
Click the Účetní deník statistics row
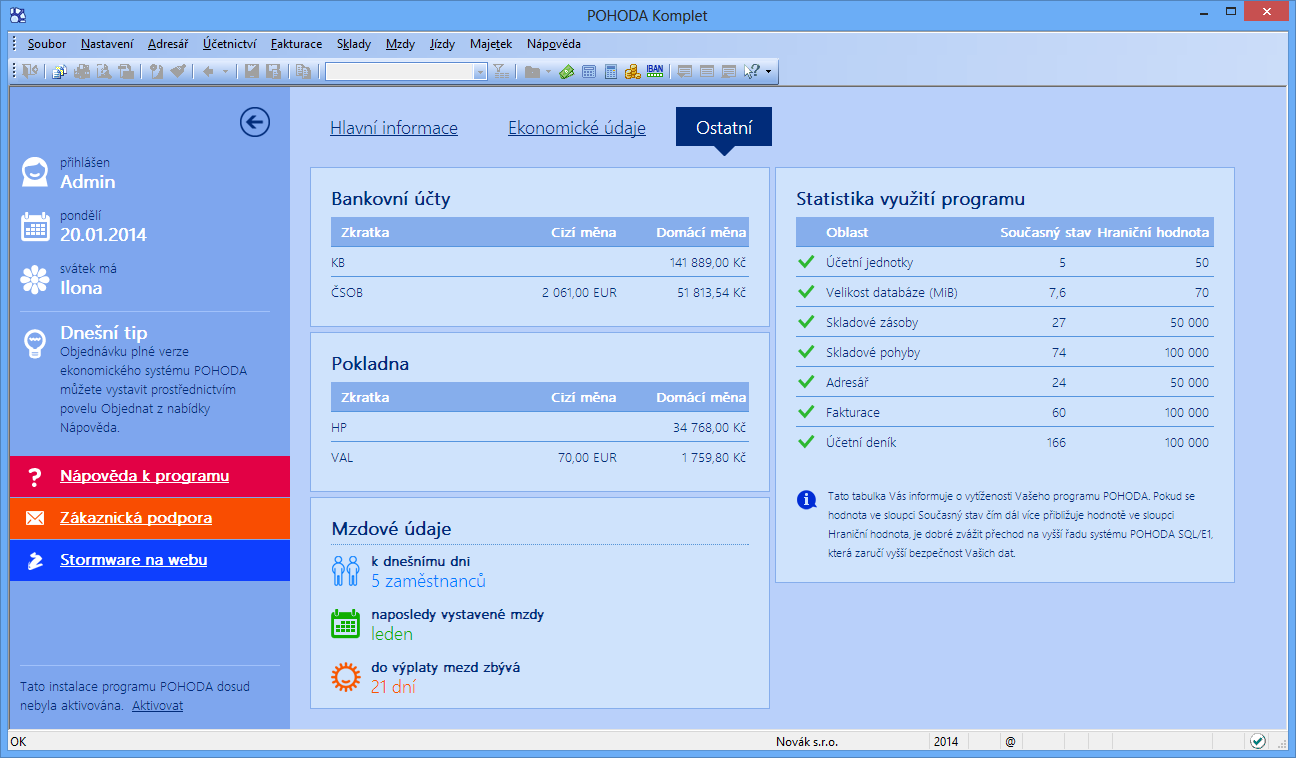click(x=1005, y=442)
